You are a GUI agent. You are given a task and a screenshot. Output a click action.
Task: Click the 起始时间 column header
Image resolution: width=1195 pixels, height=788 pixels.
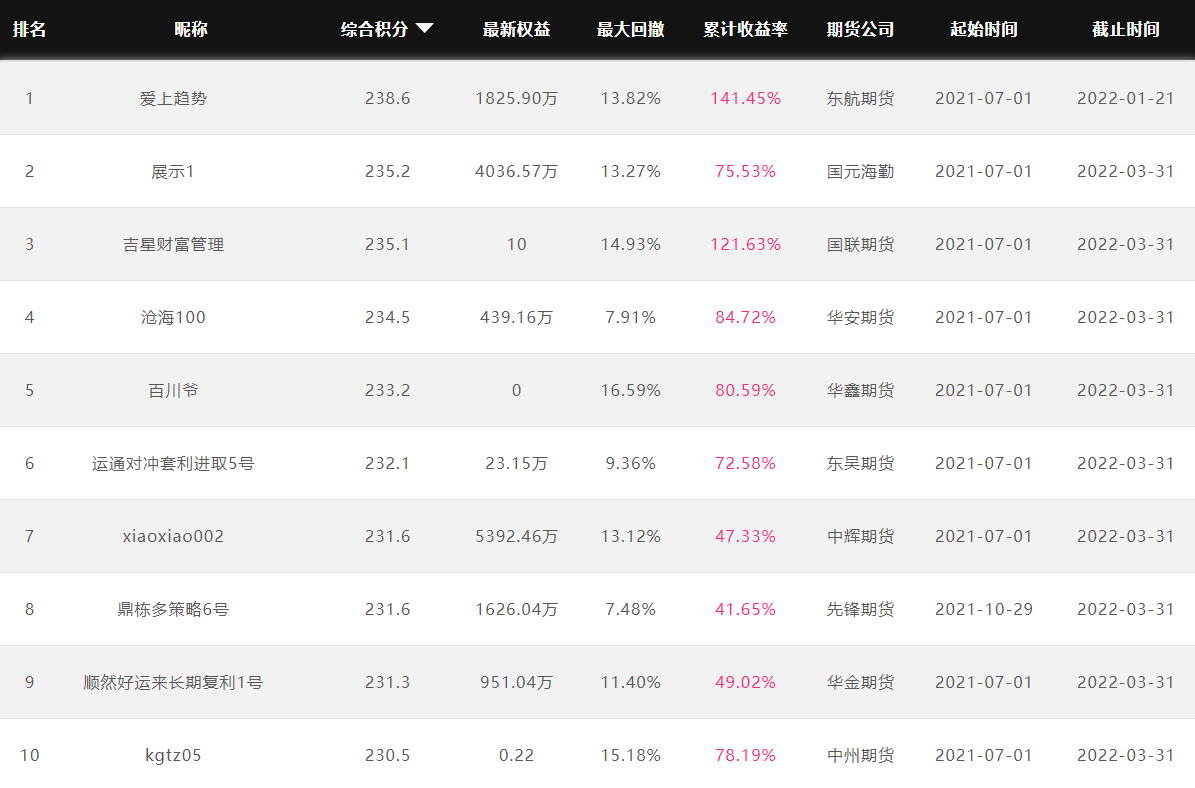tap(984, 29)
